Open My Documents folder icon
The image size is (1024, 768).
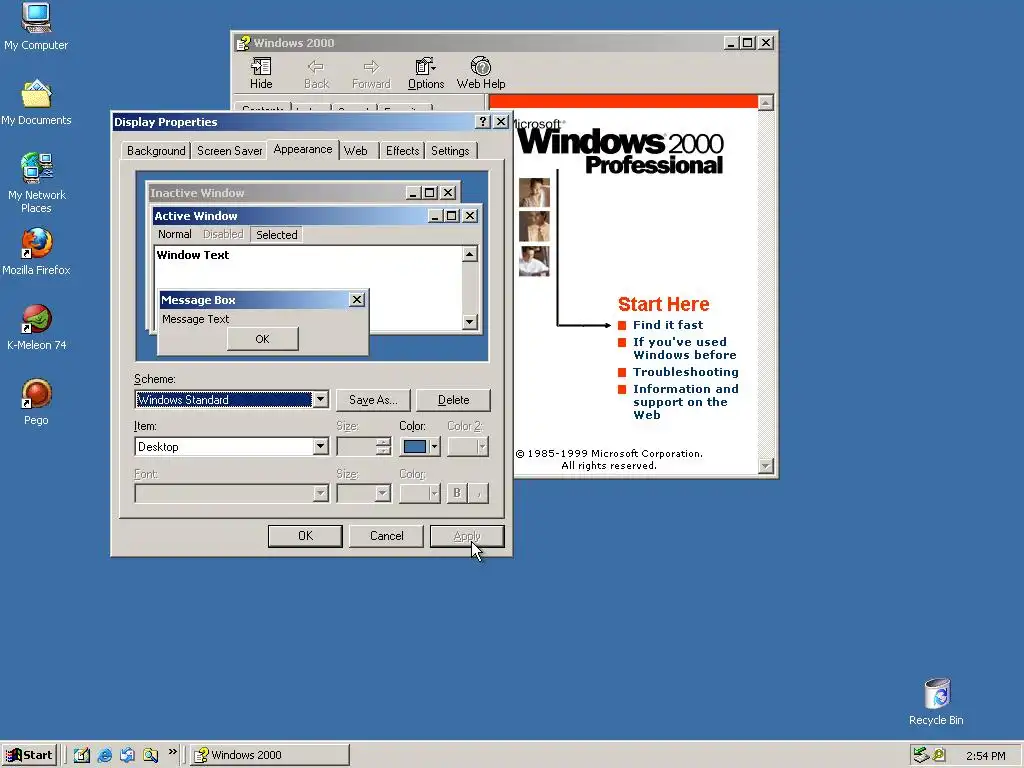tap(36, 103)
